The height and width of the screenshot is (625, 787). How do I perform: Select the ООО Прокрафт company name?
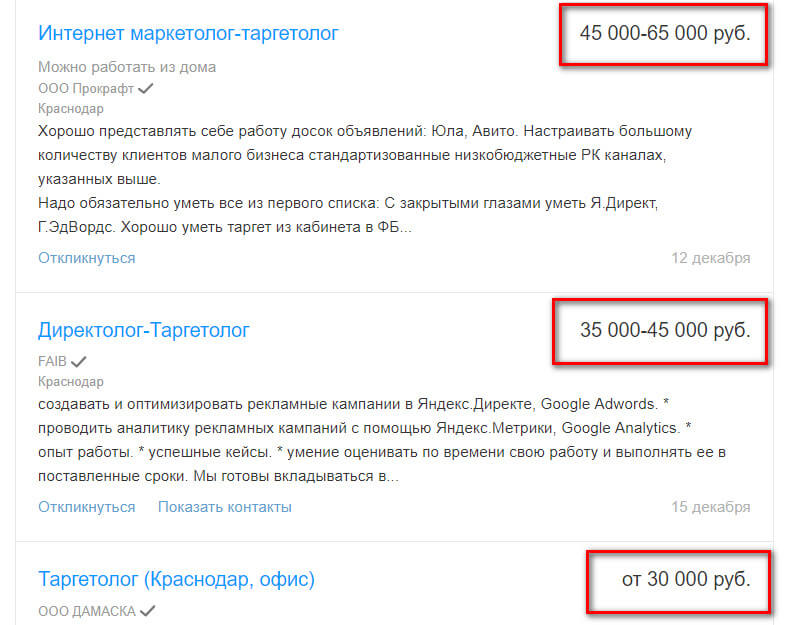(86, 89)
